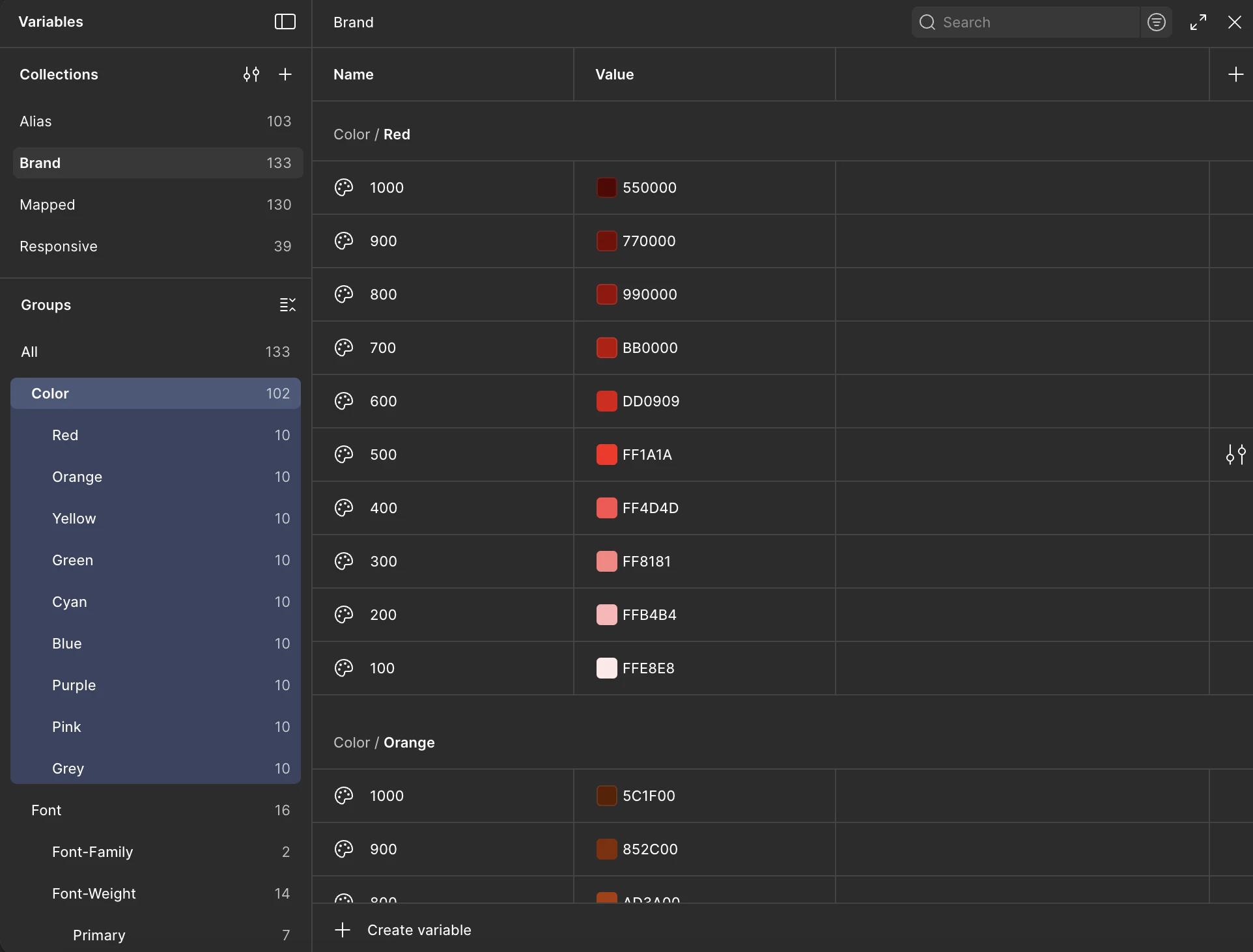Screen dimensions: 1253x952
Task: Select the Color group
Action: [x=156, y=393]
